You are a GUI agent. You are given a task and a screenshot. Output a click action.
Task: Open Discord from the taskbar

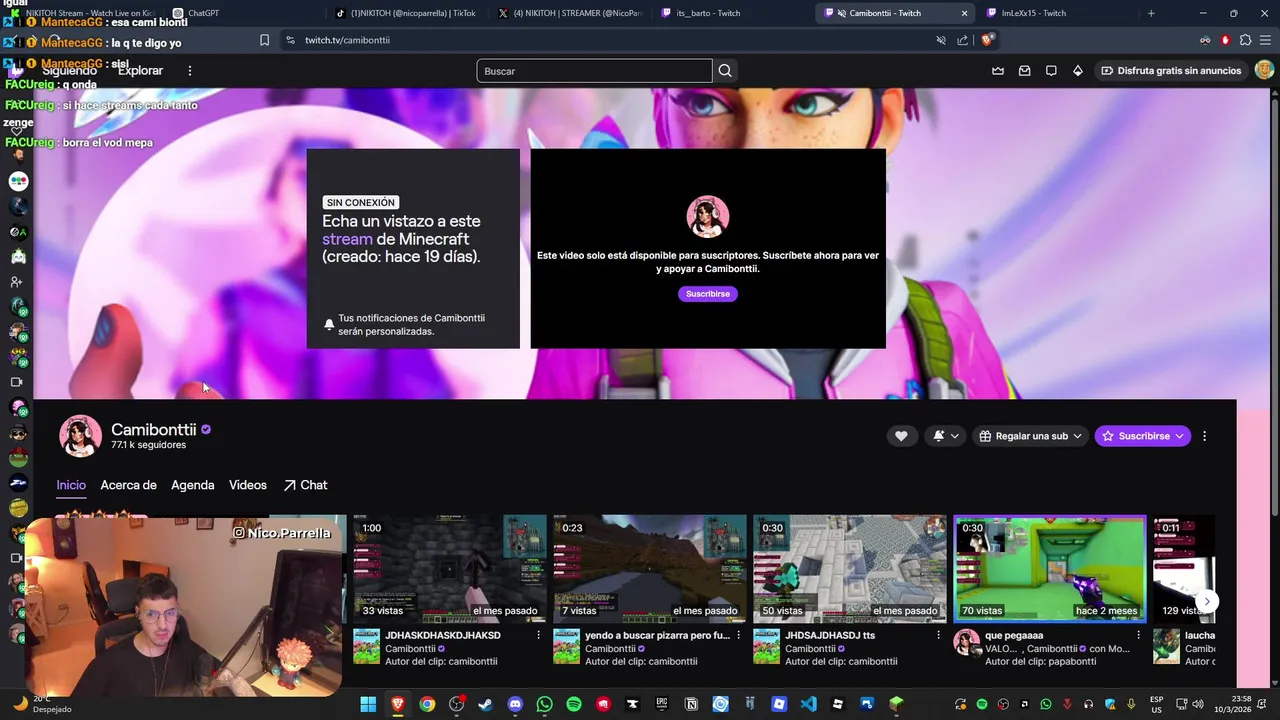(x=515, y=704)
